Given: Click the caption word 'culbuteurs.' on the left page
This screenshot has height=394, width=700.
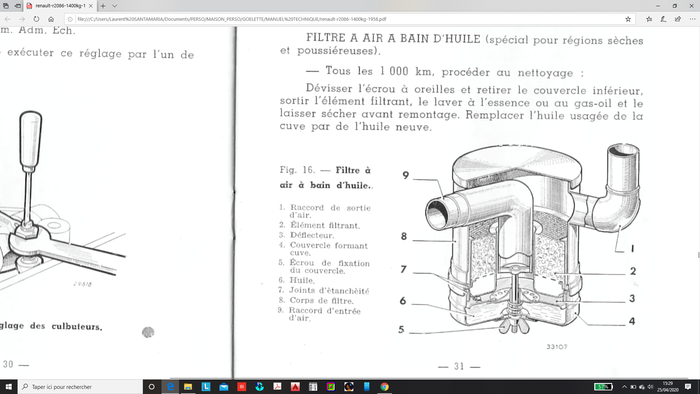Looking at the screenshot, I should [x=77, y=326].
